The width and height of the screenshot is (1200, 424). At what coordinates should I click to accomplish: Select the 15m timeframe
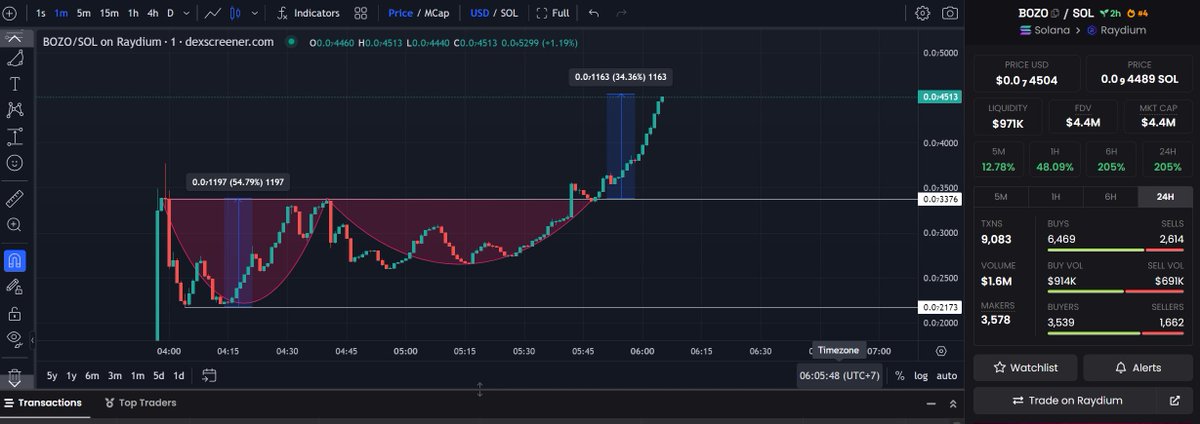[110, 13]
